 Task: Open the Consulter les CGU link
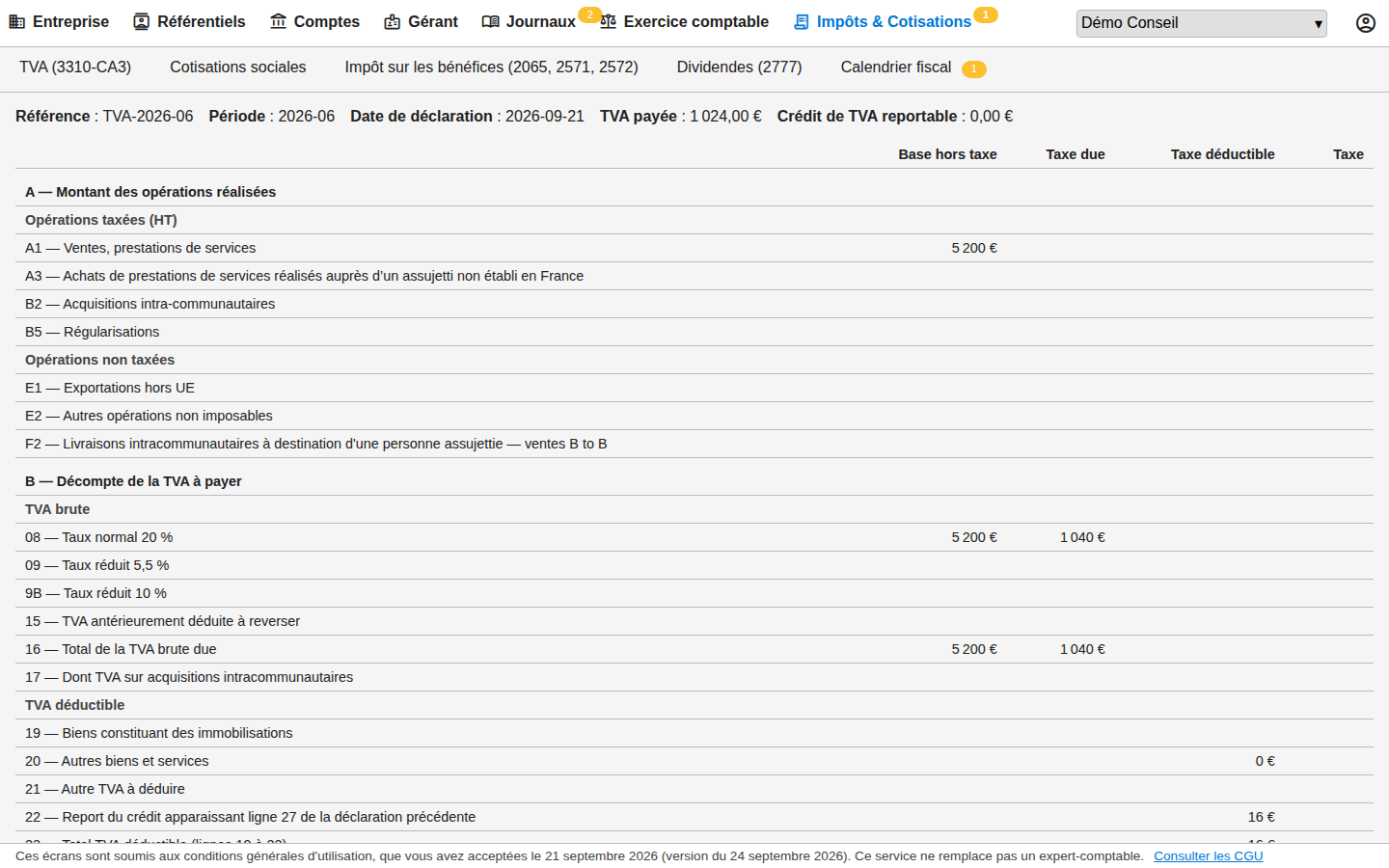click(1209, 856)
